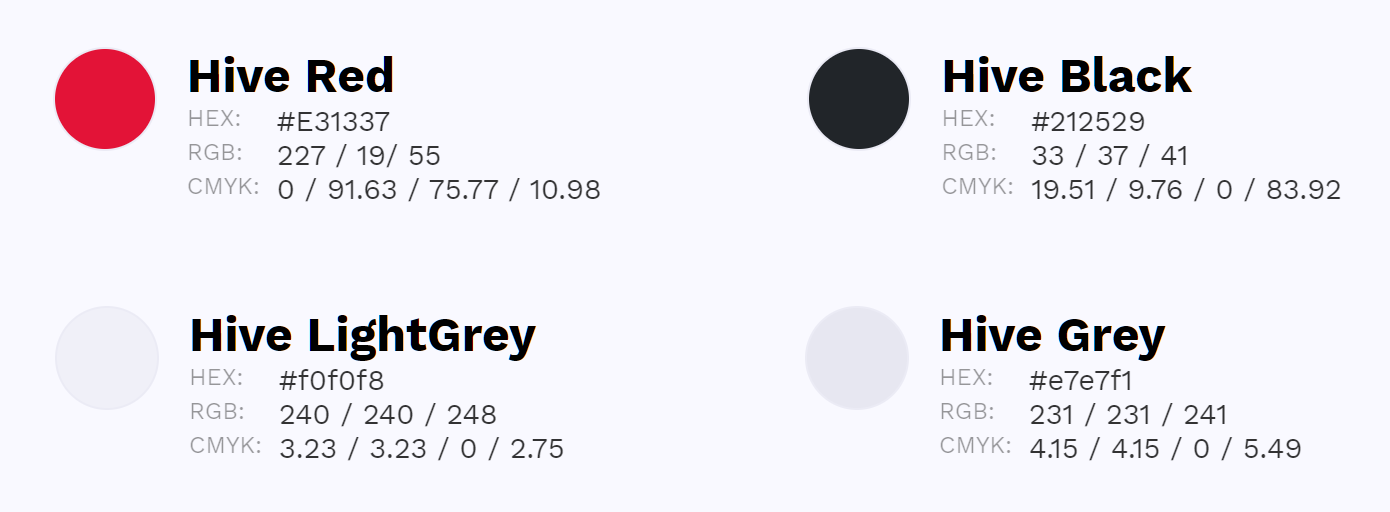Click hex code #212529
1390x512 pixels.
pos(1088,123)
